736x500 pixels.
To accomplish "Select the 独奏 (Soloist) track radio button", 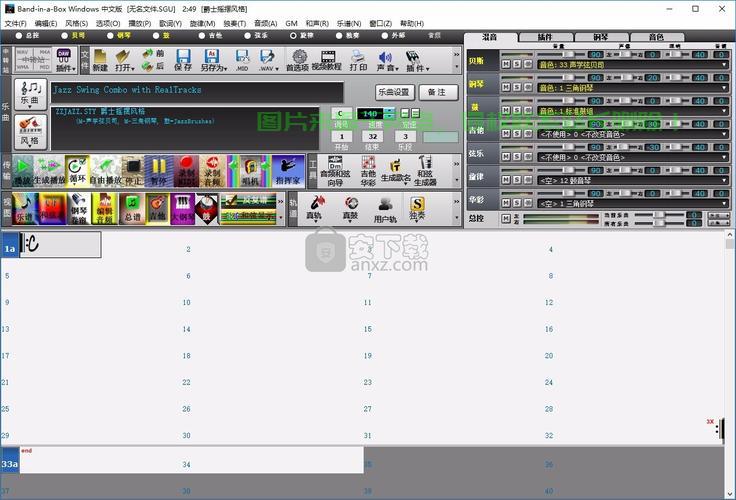I will [x=339, y=36].
